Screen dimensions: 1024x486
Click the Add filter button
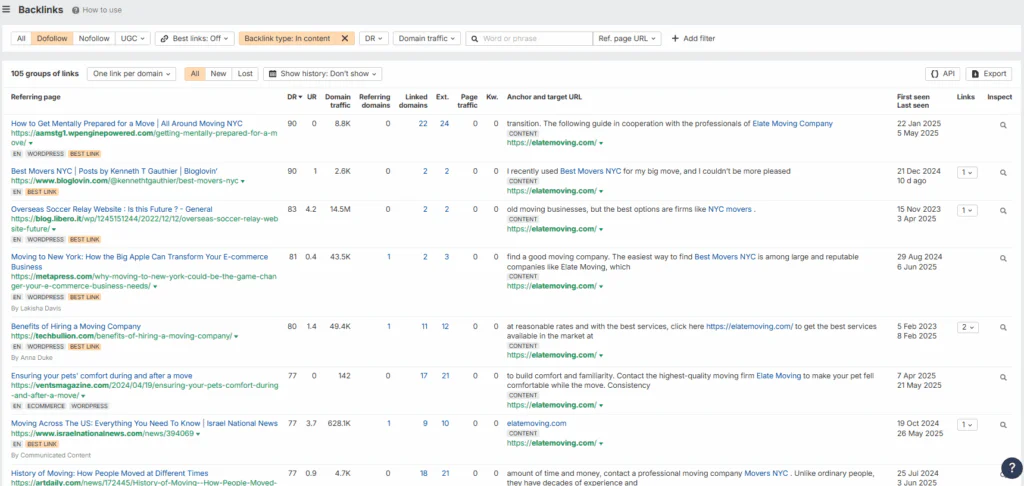tap(694, 39)
